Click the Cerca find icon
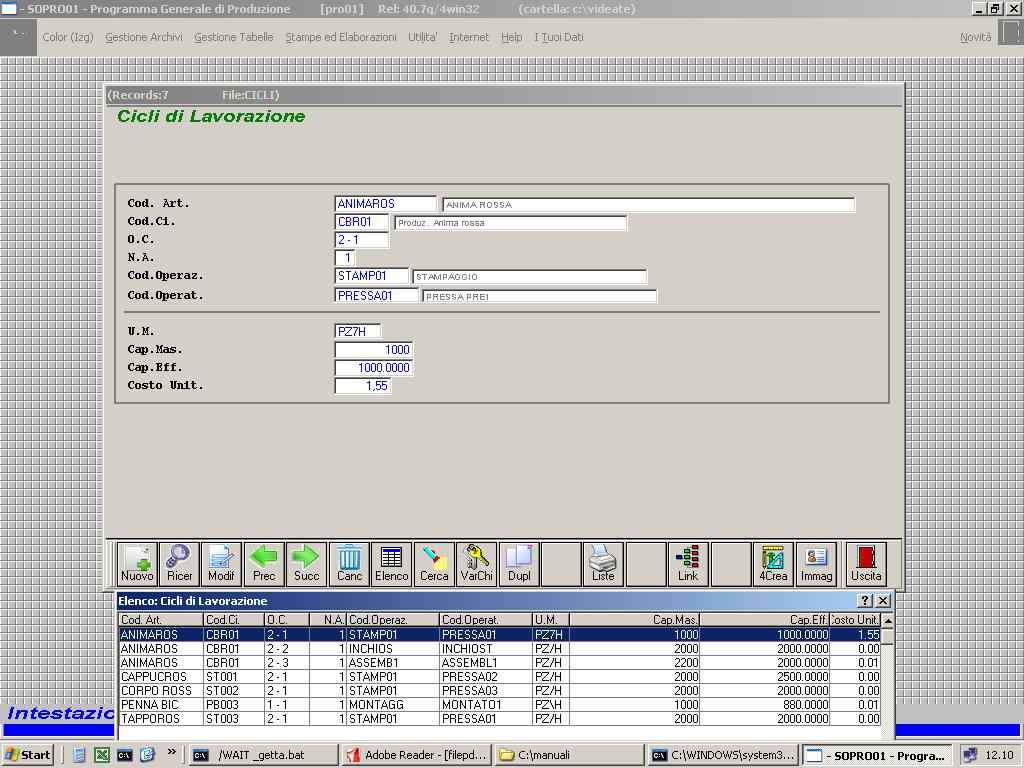This screenshot has width=1024, height=768. (x=434, y=564)
